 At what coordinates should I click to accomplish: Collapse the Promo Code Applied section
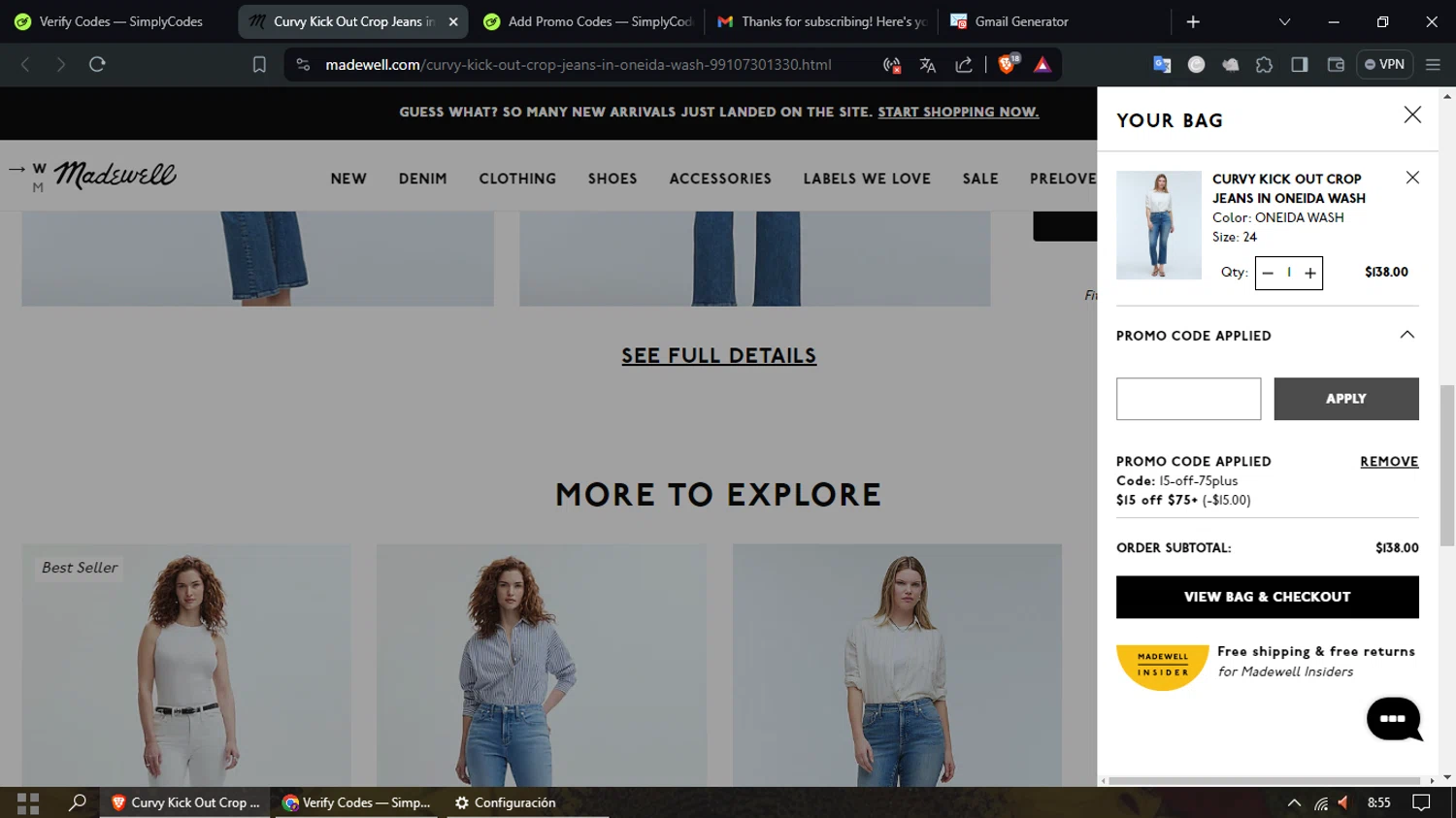(x=1406, y=335)
